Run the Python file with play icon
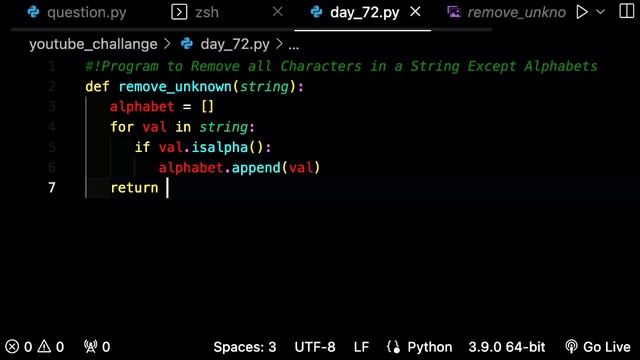The height and width of the screenshot is (360, 640). click(x=582, y=12)
